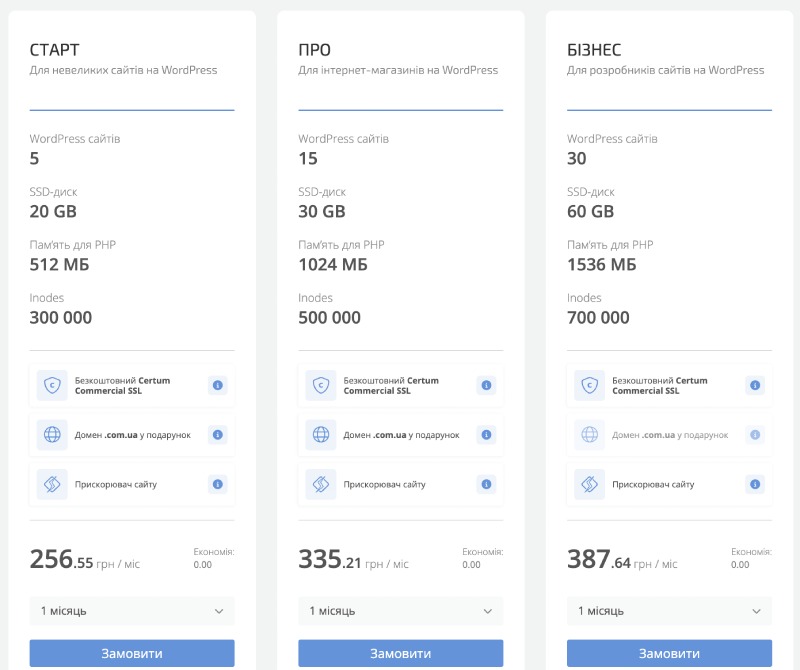This screenshot has width=800, height=670.
Task: Expand the 1 місяць dropdown in ПРО plan
Action: click(400, 610)
